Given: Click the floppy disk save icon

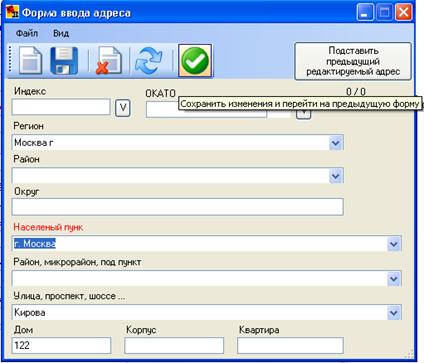Looking at the screenshot, I should [64, 61].
